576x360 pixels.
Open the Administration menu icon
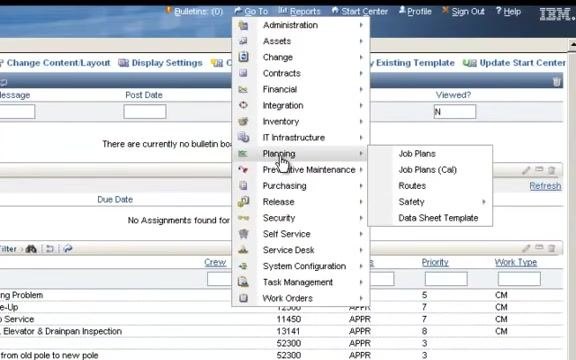(x=243, y=25)
